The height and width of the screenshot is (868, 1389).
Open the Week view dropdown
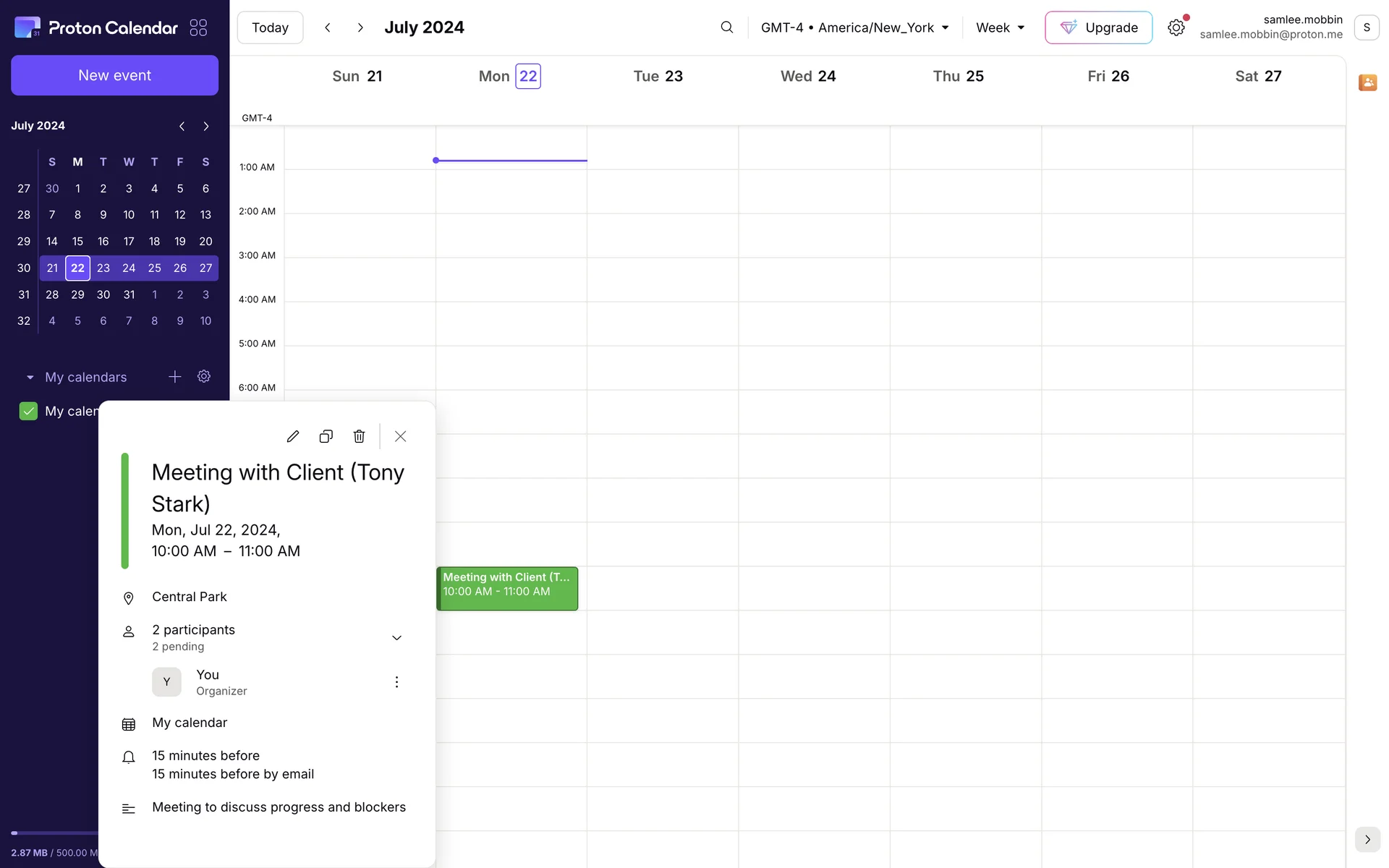point(1000,27)
